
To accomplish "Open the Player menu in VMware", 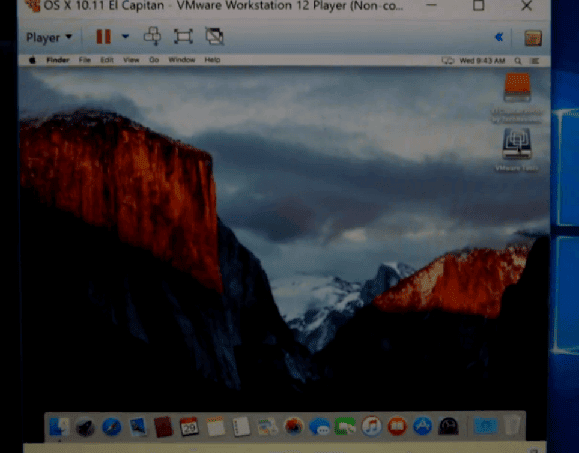I will [48, 37].
